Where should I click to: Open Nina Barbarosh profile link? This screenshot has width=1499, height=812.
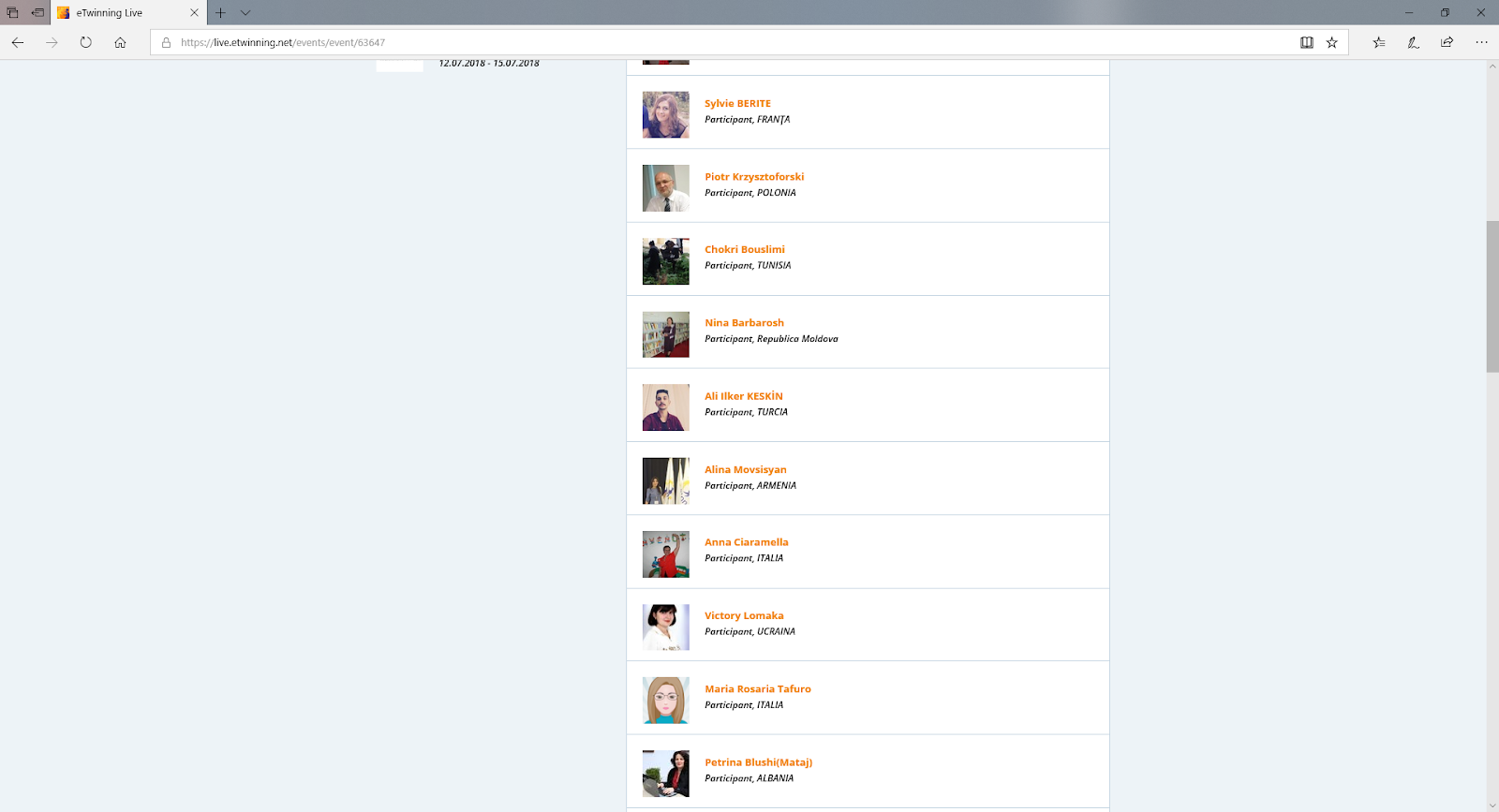(x=744, y=323)
